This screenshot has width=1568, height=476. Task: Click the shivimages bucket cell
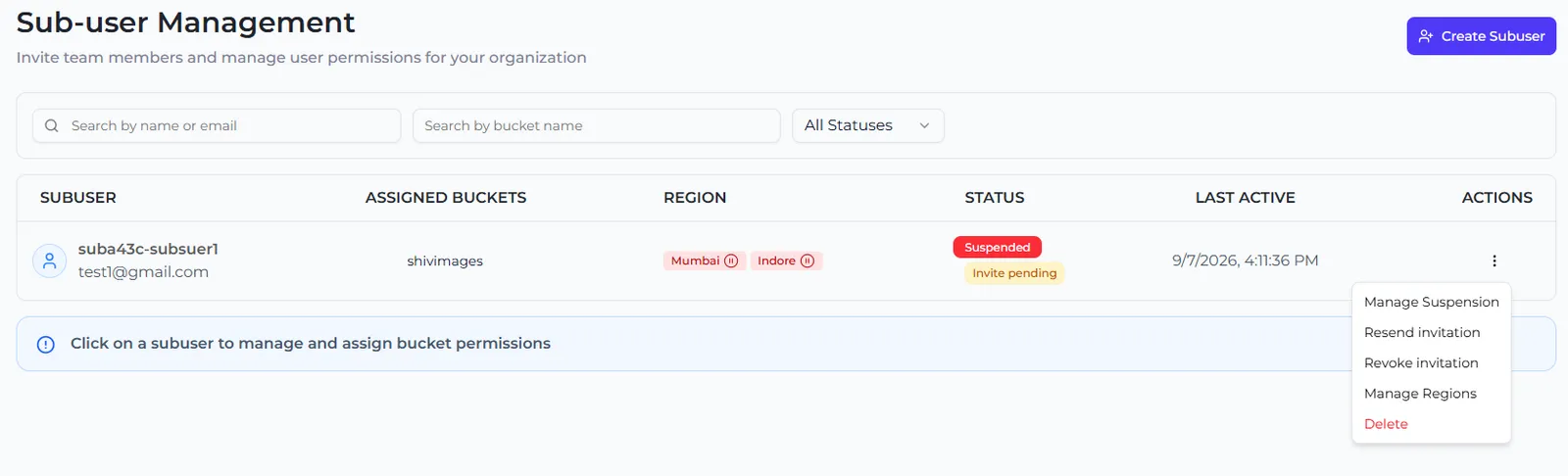point(445,261)
